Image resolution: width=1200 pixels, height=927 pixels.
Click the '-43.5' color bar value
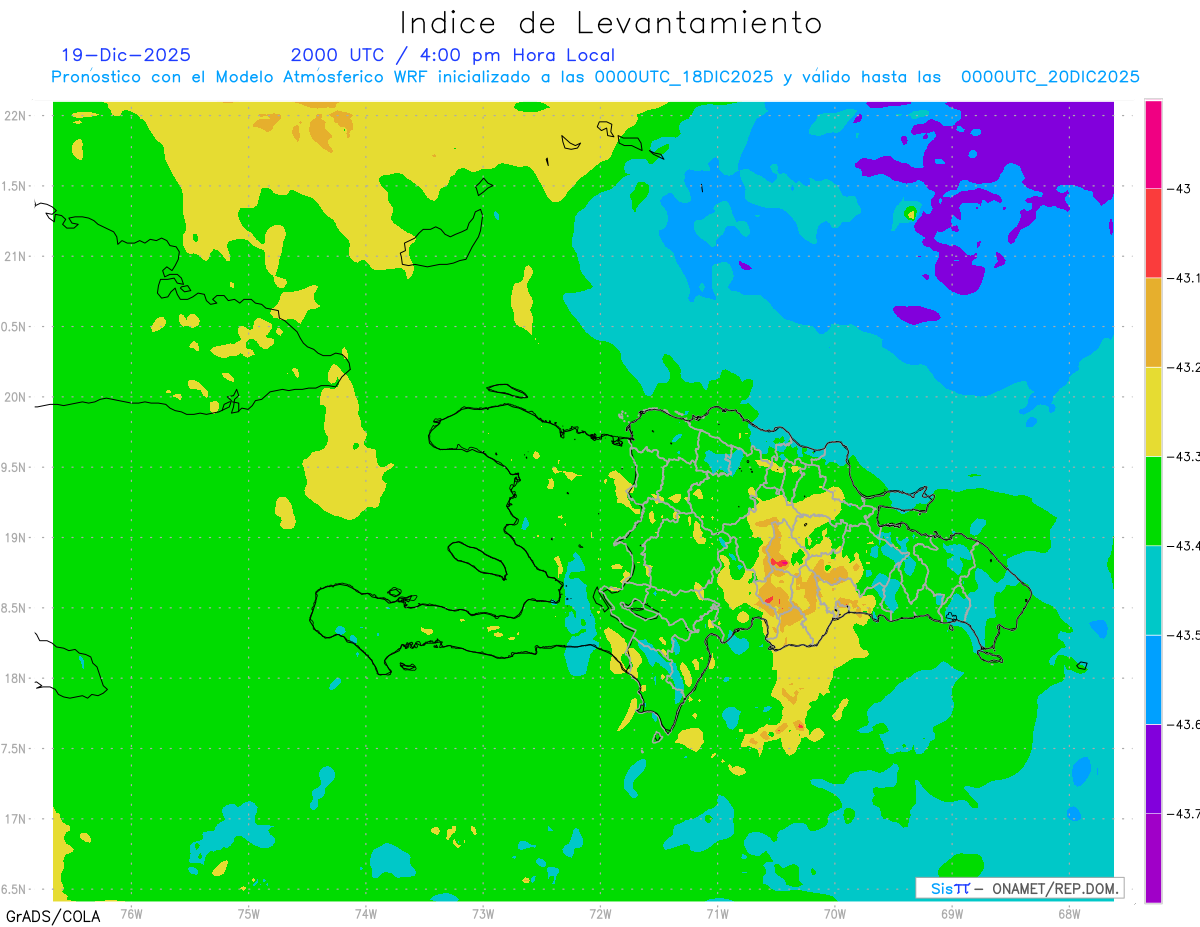(1184, 635)
